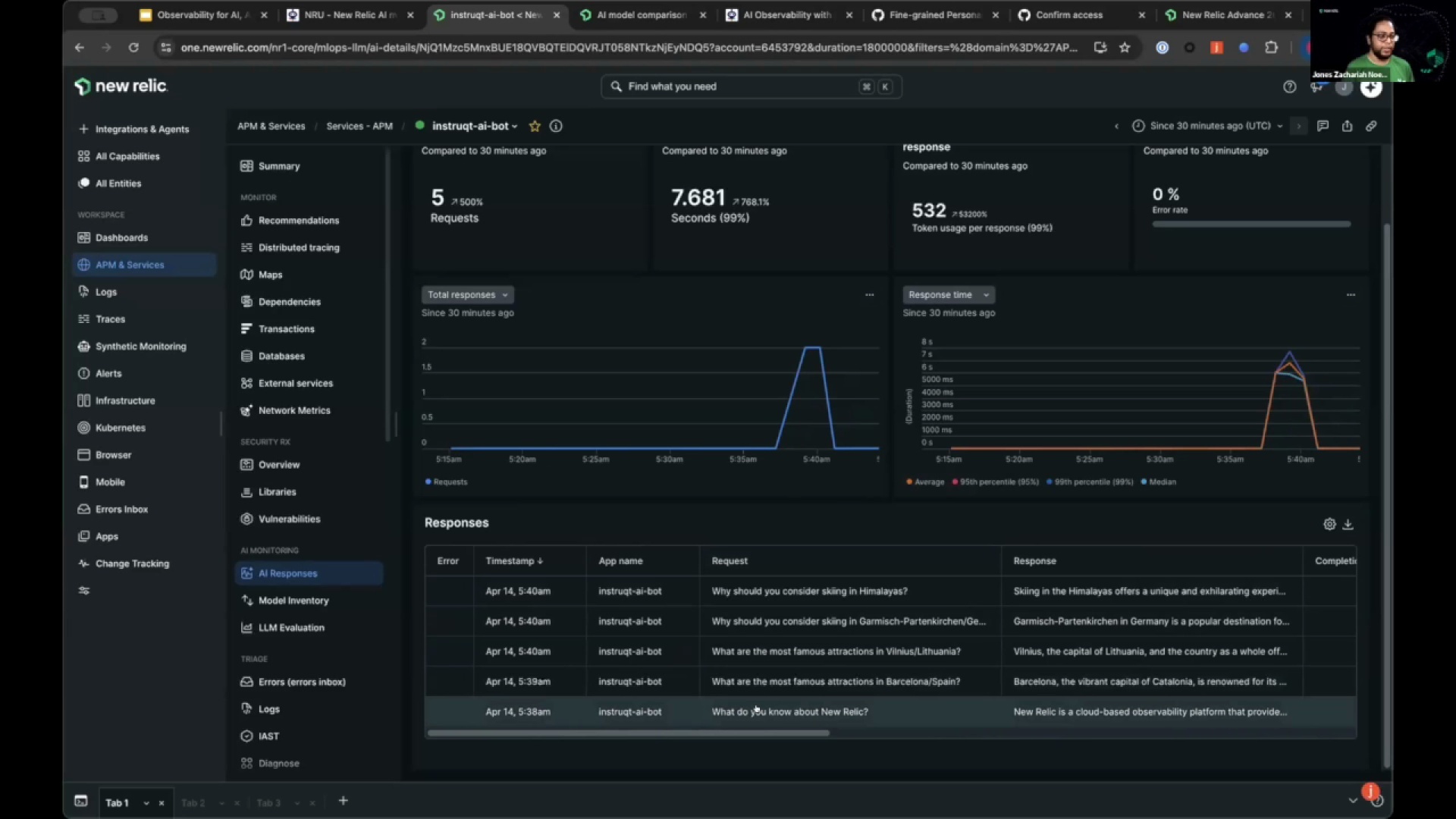Click the Responses table settings gear
Viewport: 1456px width, 819px height.
pyautogui.click(x=1329, y=524)
